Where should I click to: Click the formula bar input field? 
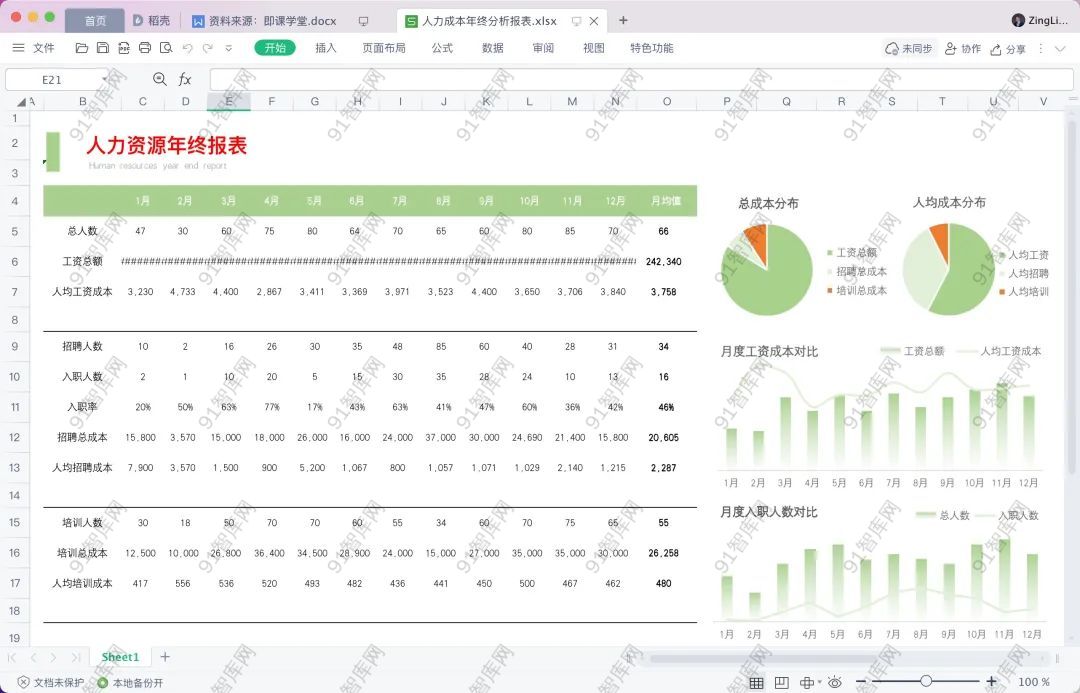pos(630,79)
